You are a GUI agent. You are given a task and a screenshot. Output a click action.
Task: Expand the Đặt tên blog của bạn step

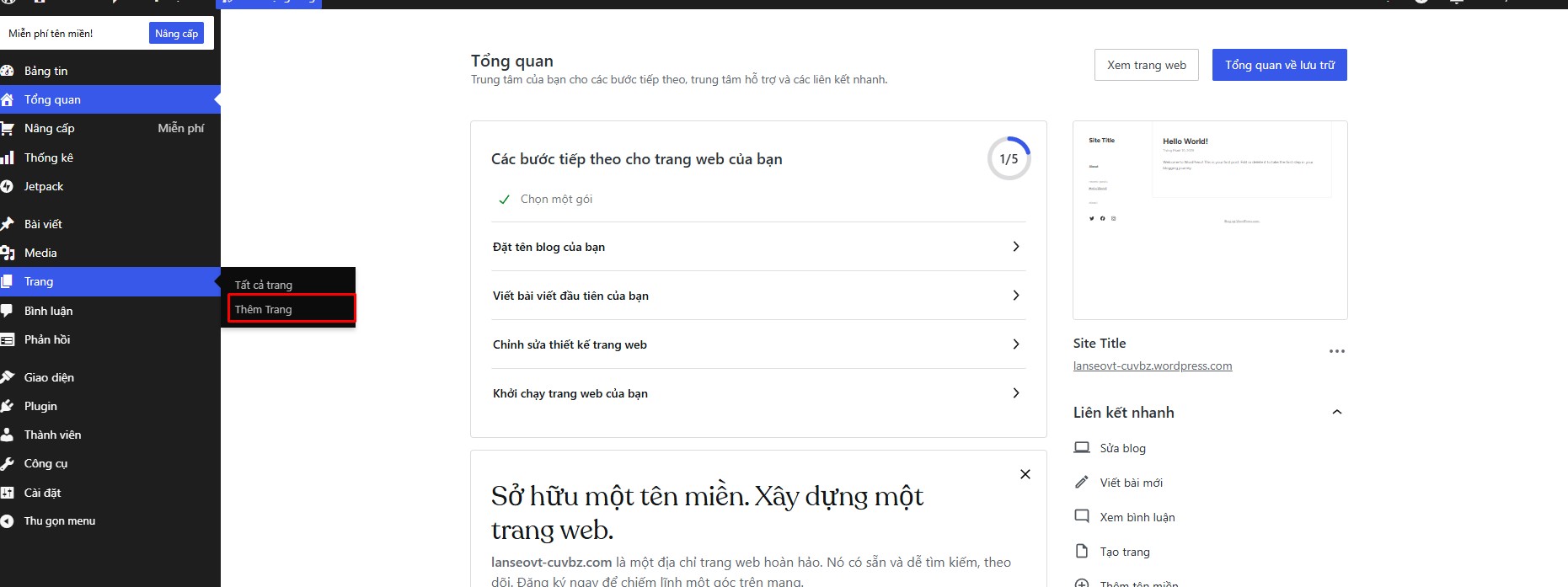click(758, 247)
